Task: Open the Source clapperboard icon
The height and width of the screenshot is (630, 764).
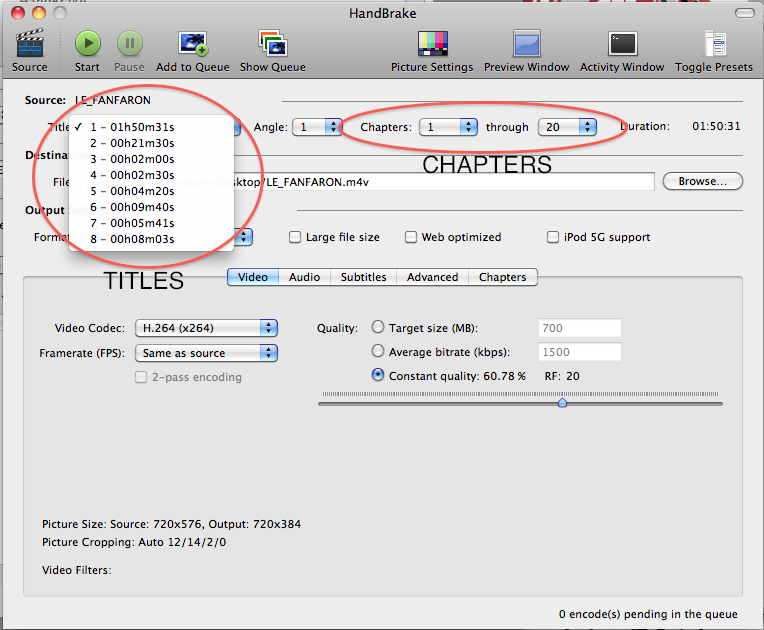Action: [x=30, y=44]
